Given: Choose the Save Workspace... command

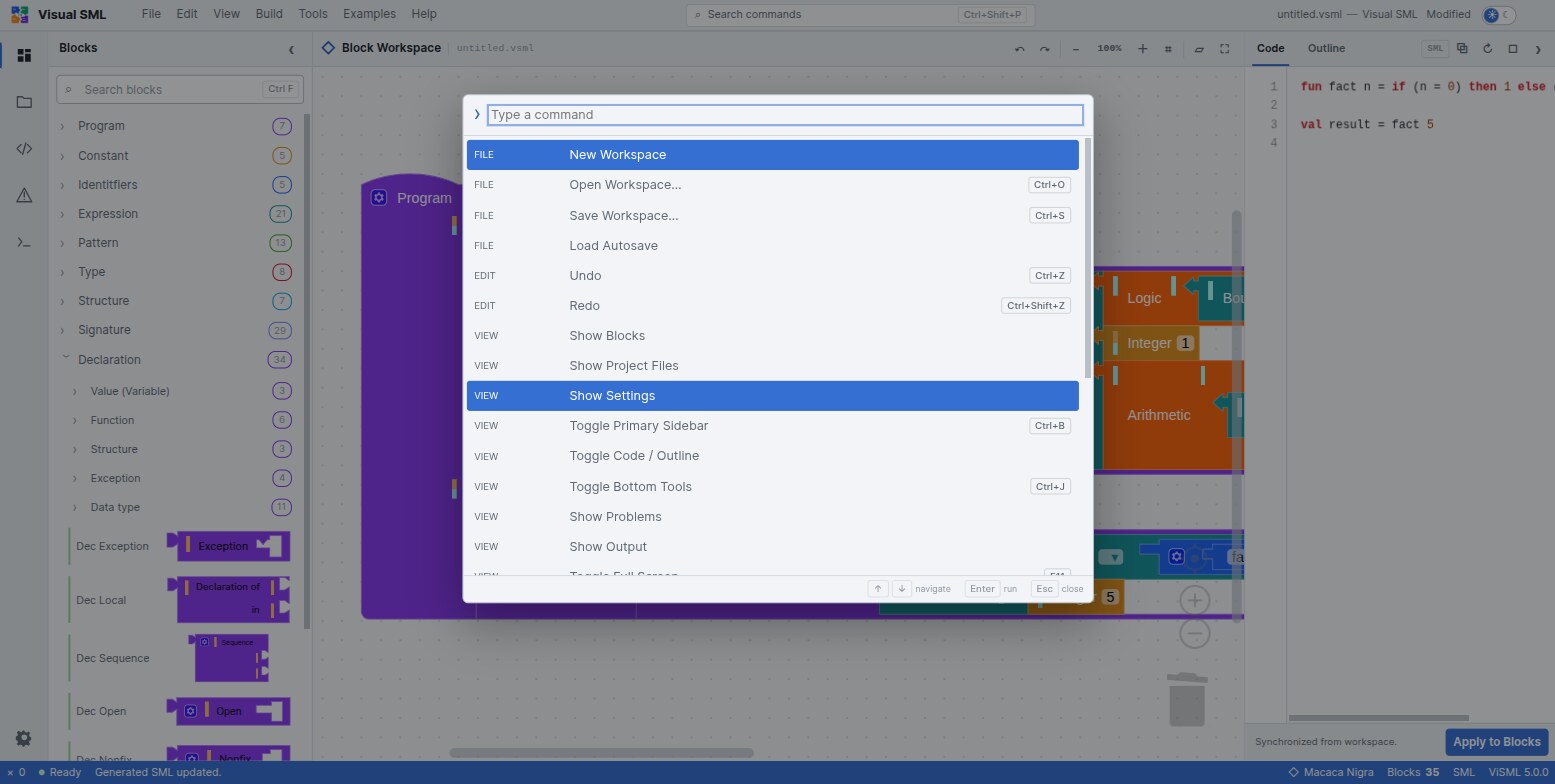Looking at the screenshot, I should [773, 215].
